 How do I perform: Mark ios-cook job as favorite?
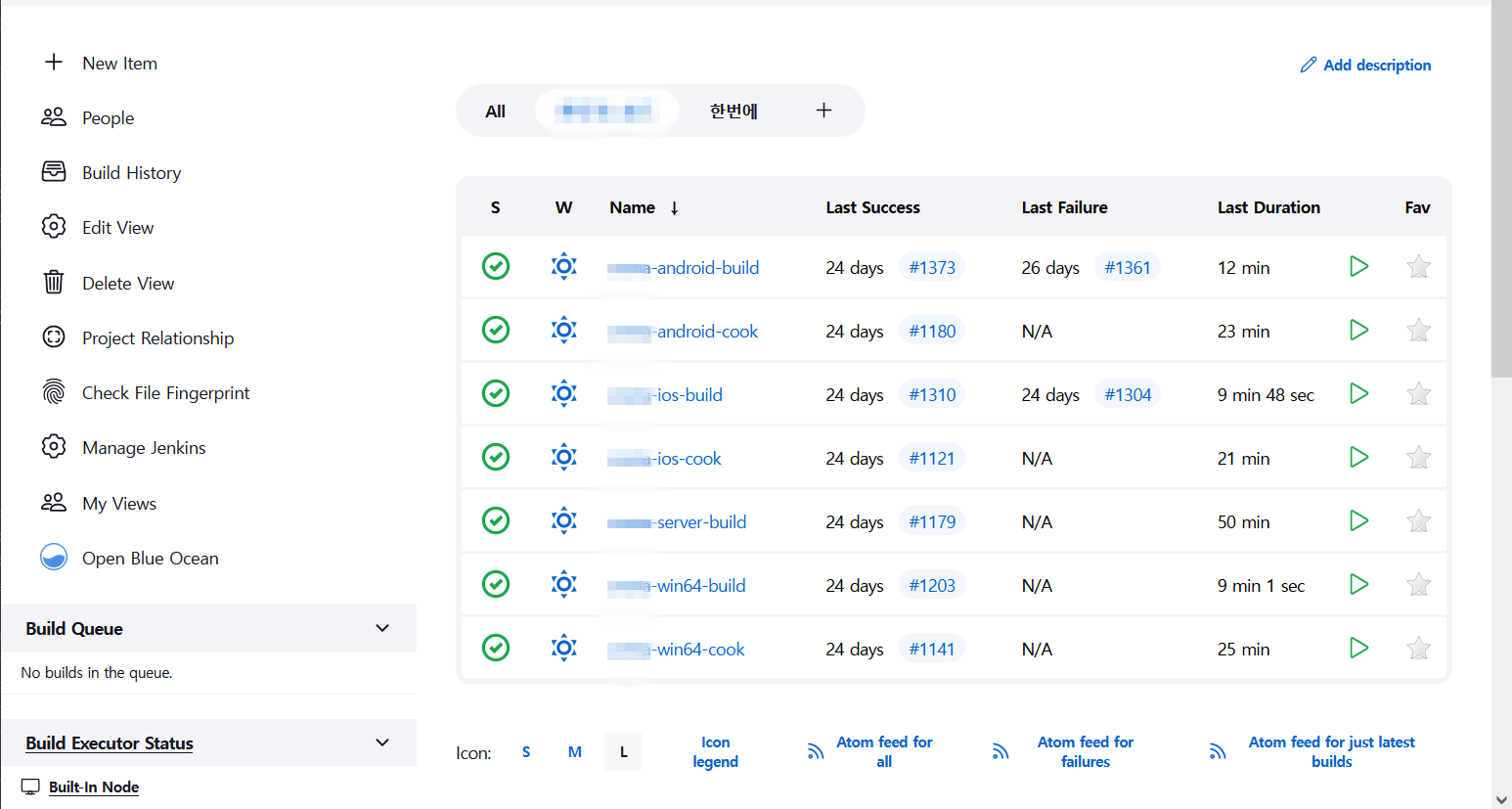pos(1418,458)
